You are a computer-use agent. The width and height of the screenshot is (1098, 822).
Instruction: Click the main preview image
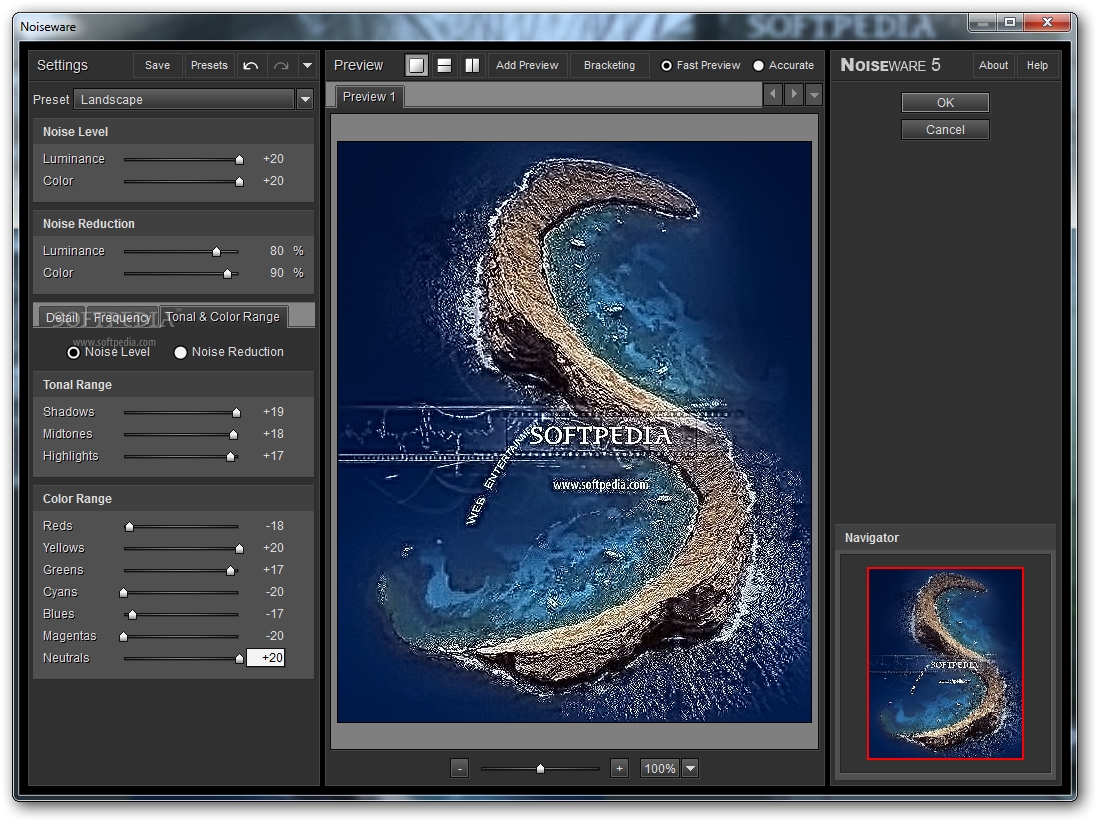pos(574,432)
